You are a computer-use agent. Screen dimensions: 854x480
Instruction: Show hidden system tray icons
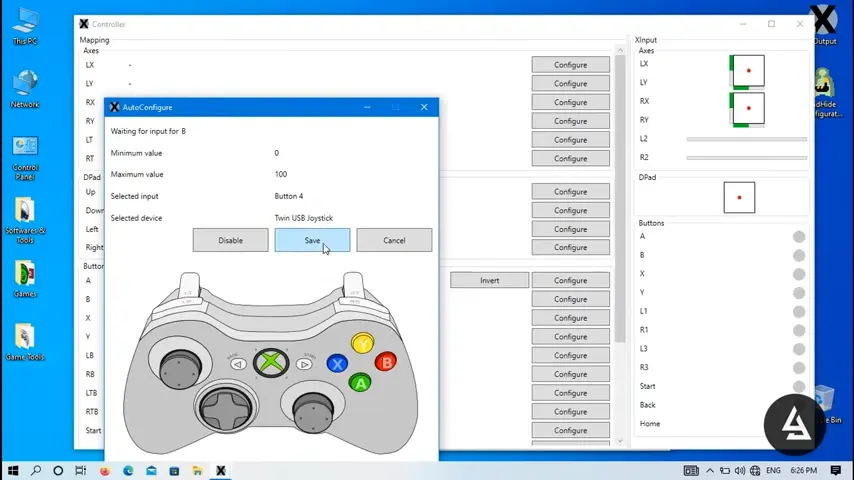coord(710,470)
